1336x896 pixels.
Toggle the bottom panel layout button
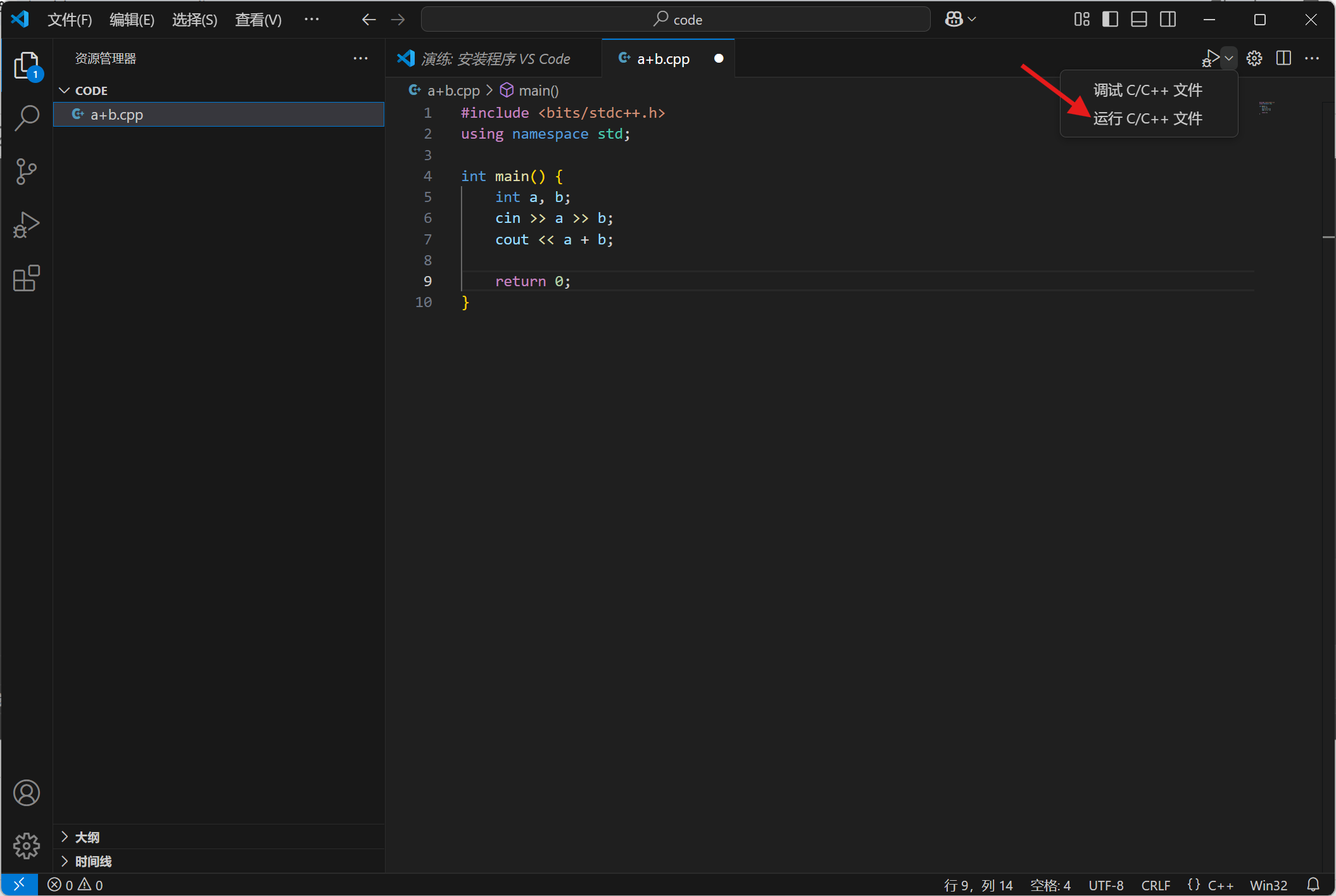1139,20
